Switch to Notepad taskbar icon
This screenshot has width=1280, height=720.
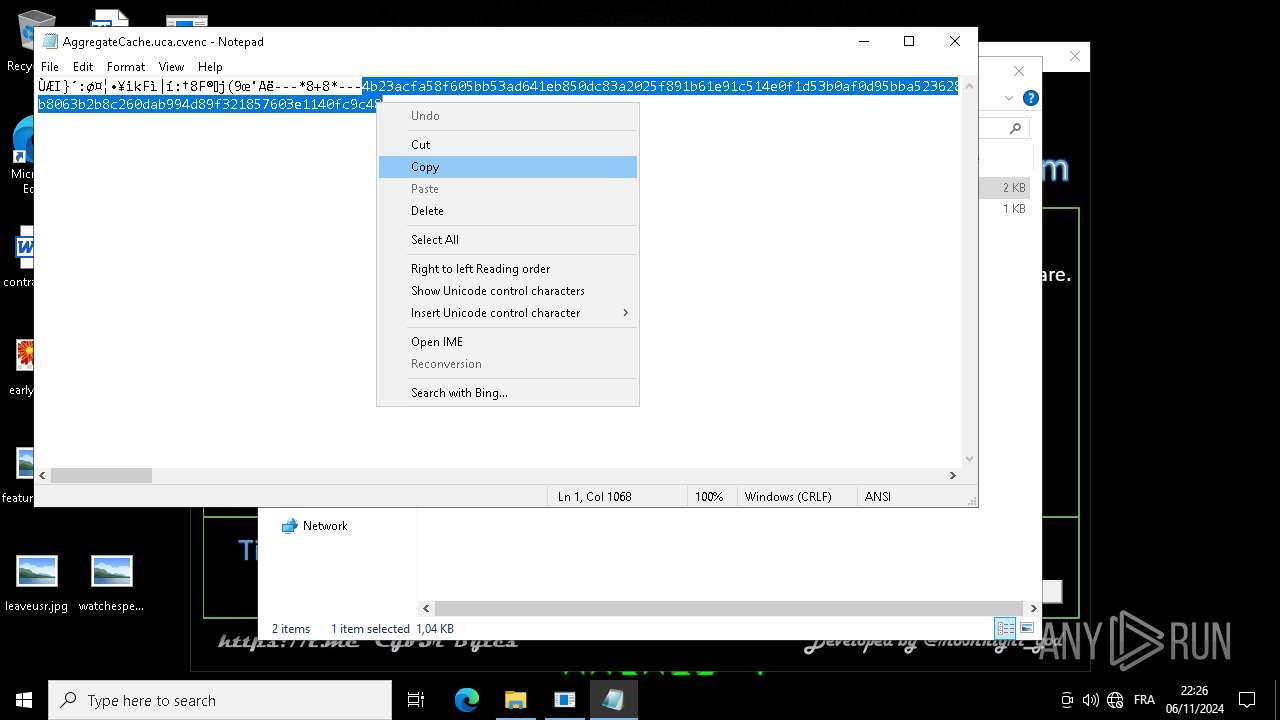tap(613, 700)
